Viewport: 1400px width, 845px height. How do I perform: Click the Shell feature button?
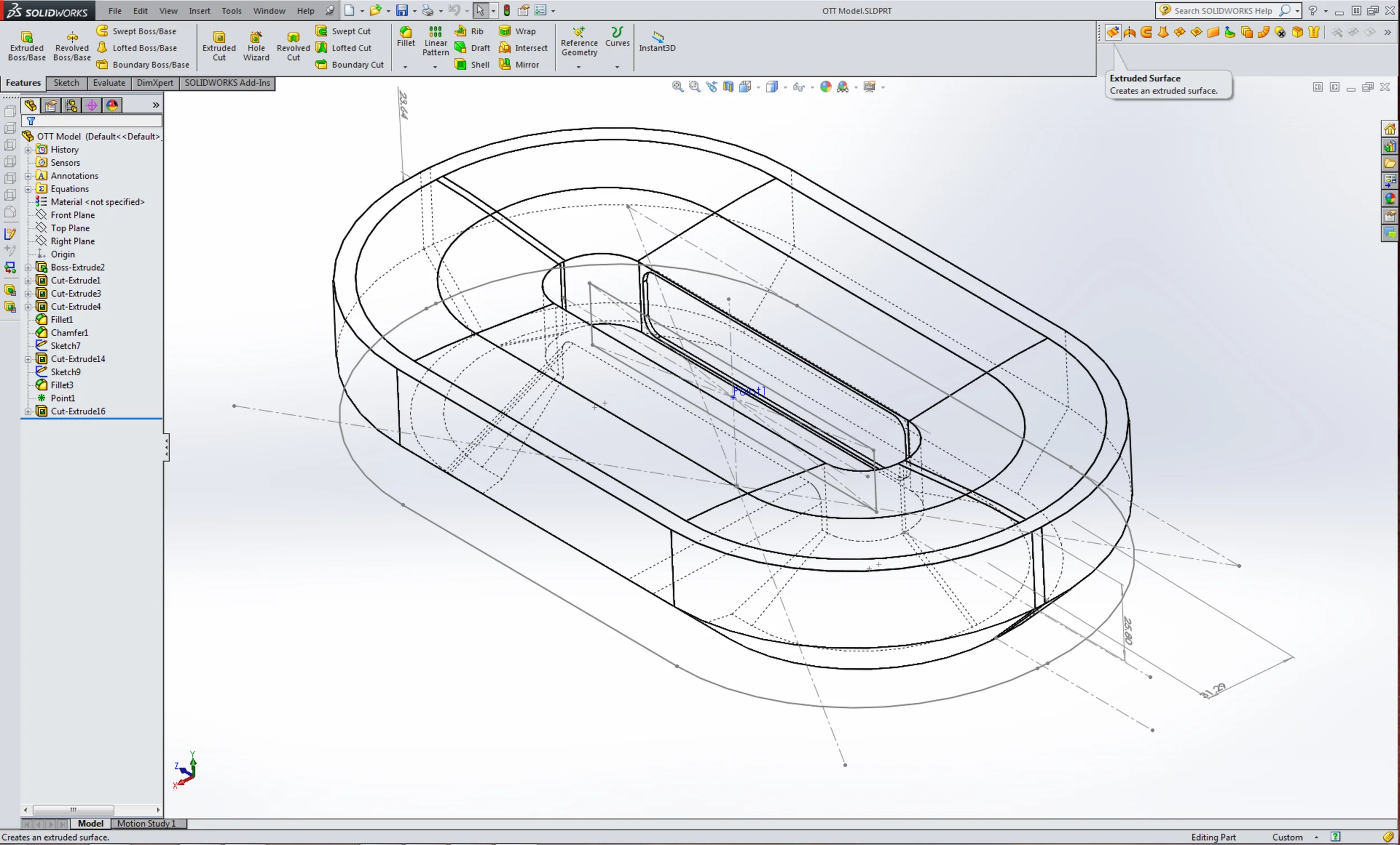[x=472, y=65]
